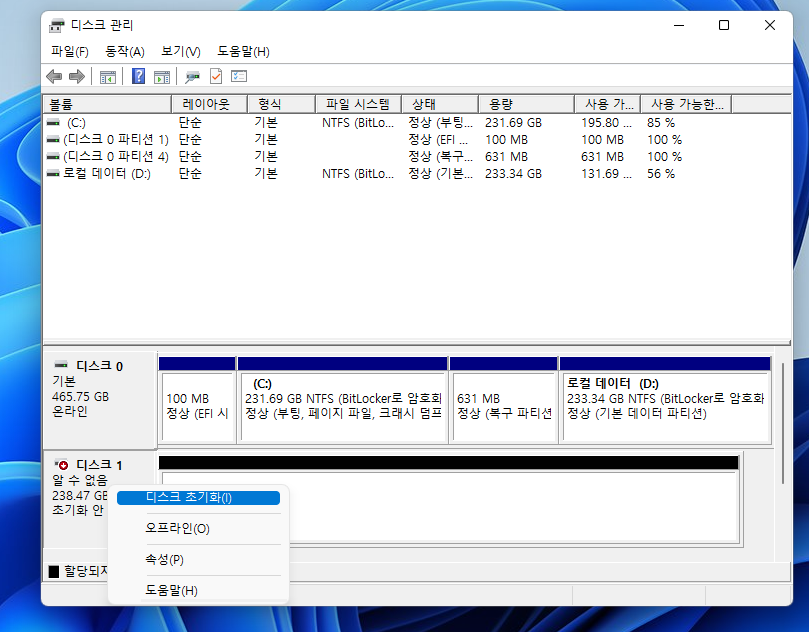809x632 pixels.
Task: Sort by the 형식 column header
Action: pos(281,104)
